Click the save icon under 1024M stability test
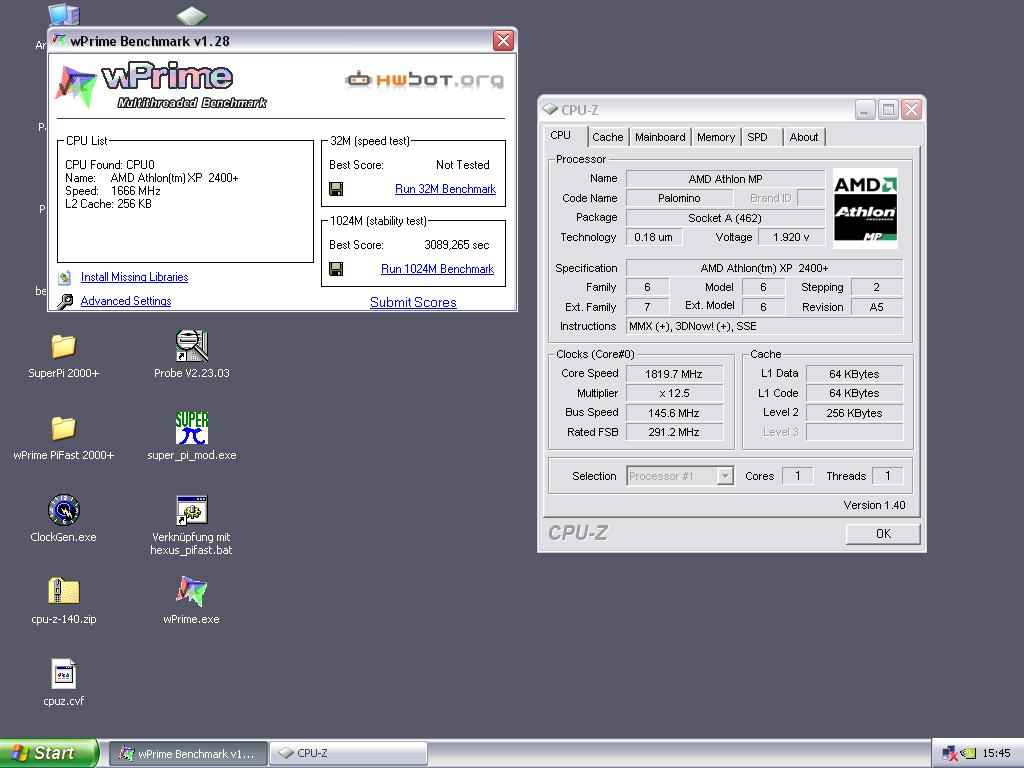The width and height of the screenshot is (1024, 768). pyautogui.click(x=336, y=269)
